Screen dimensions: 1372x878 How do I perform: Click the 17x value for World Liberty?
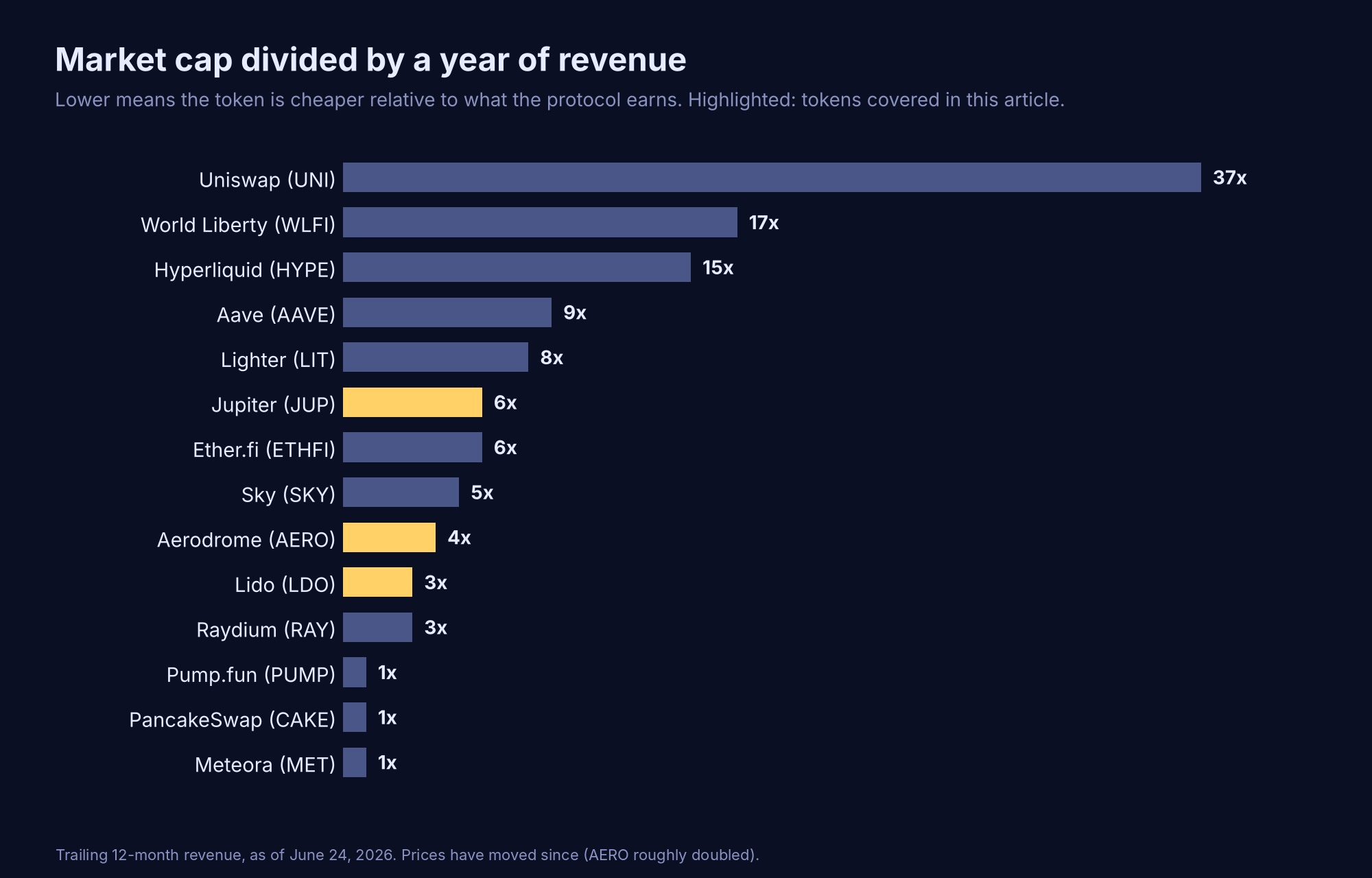click(764, 223)
